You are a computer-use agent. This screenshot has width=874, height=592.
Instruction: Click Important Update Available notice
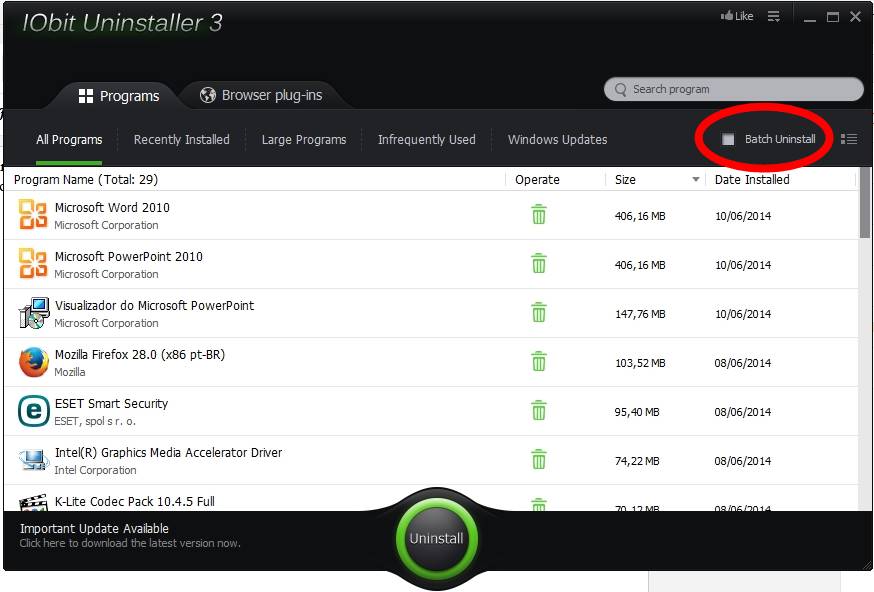coord(94,528)
